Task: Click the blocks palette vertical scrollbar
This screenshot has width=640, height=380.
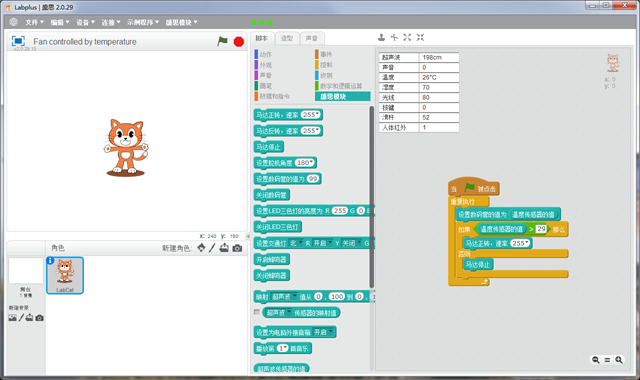Action: [372, 197]
